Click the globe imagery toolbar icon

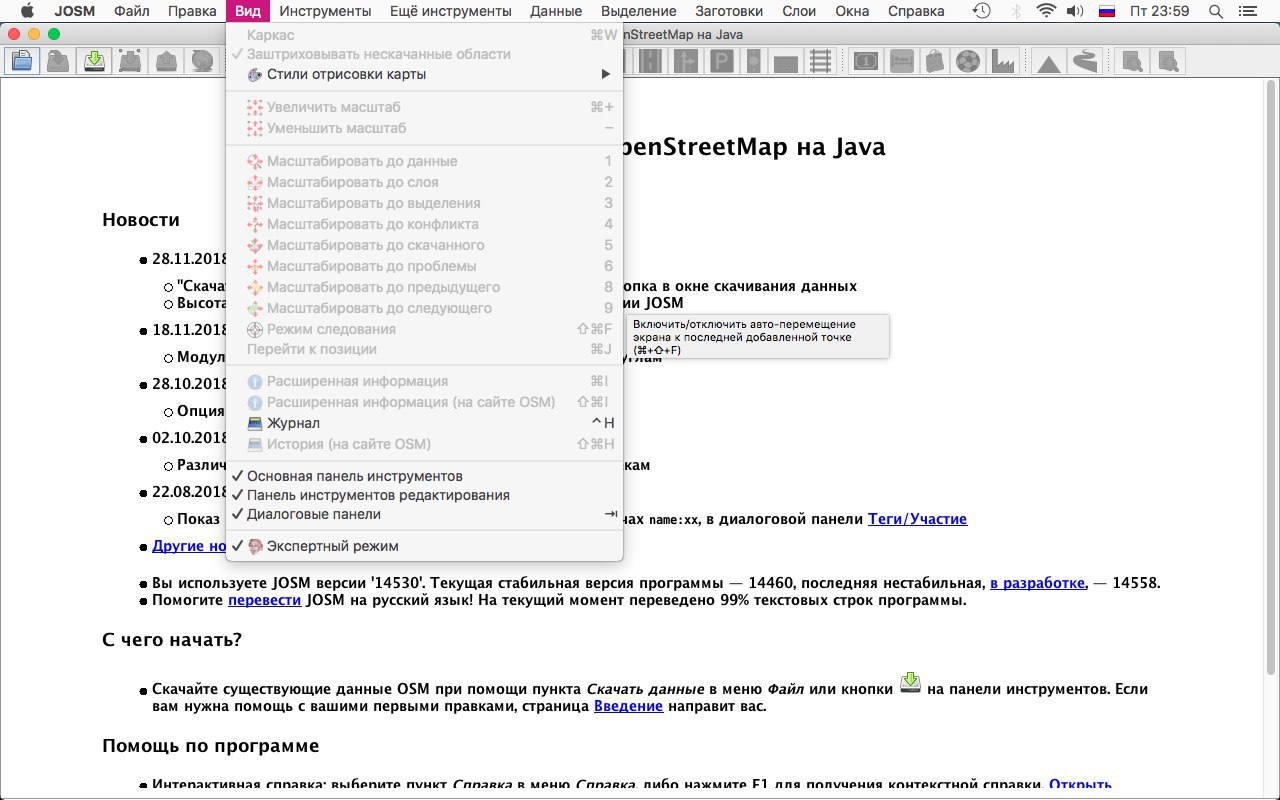202,62
